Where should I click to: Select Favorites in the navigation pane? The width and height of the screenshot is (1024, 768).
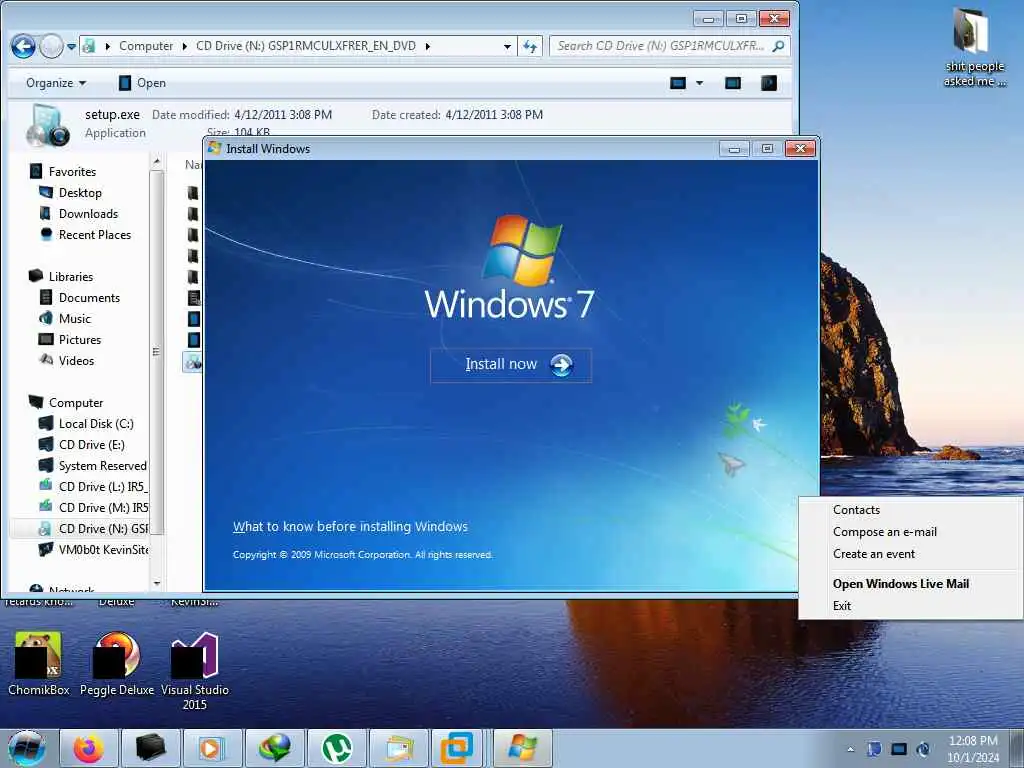point(72,172)
